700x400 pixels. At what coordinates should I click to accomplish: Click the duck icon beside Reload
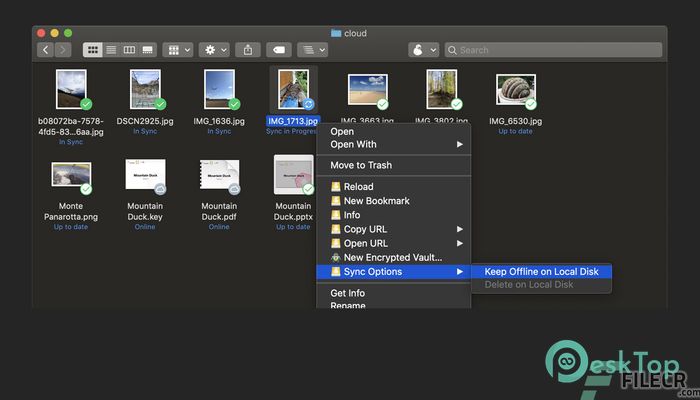pyautogui.click(x=336, y=187)
